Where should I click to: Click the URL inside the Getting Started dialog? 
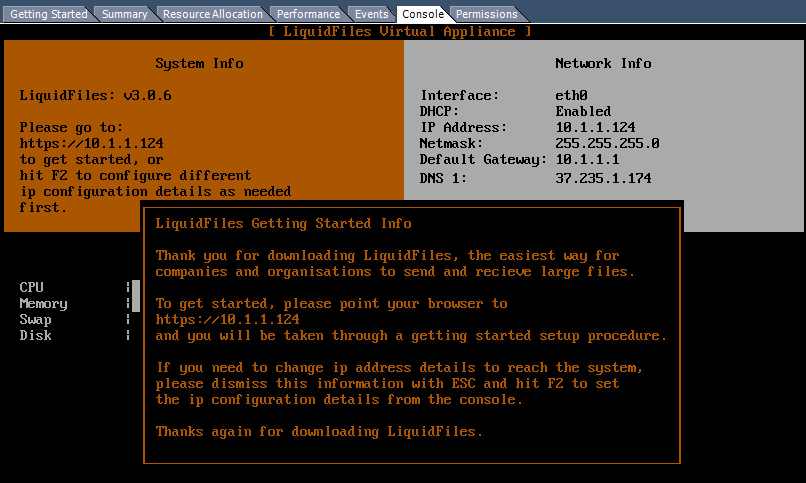(x=227, y=319)
